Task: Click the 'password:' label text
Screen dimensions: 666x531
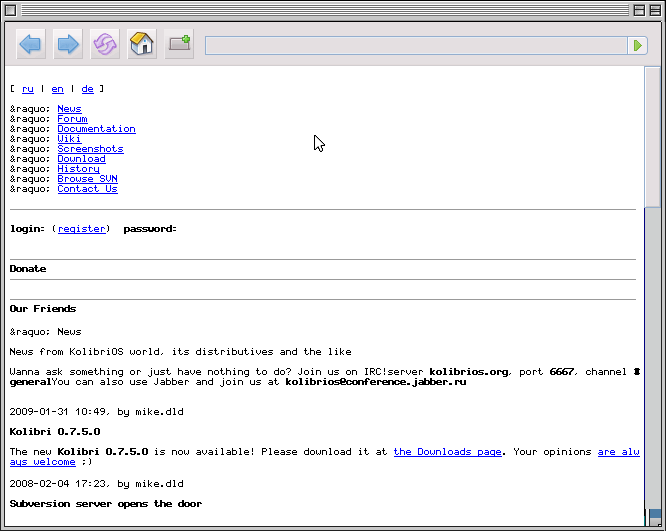Action: coord(150,229)
